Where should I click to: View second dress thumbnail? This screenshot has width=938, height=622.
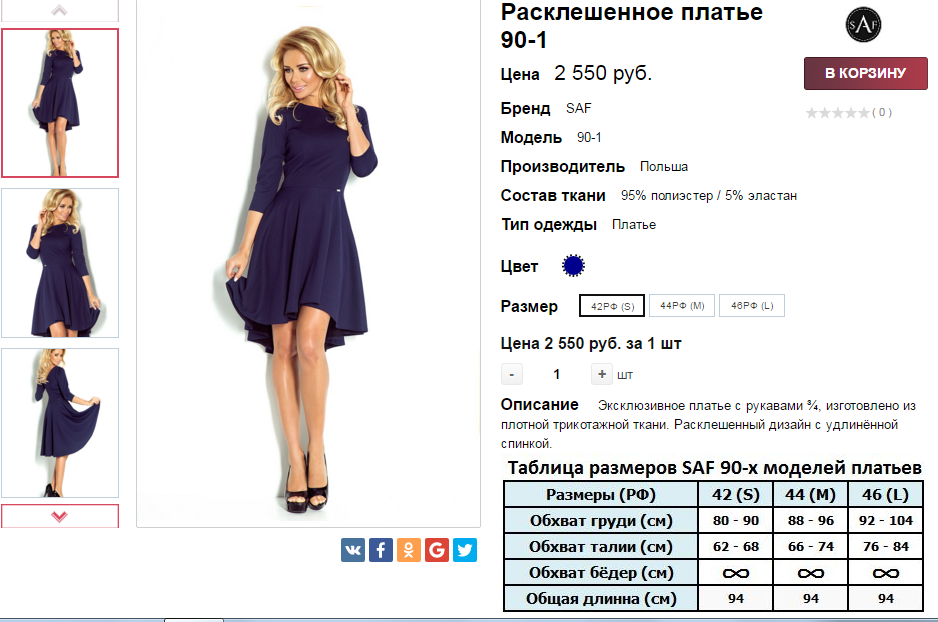[60, 263]
